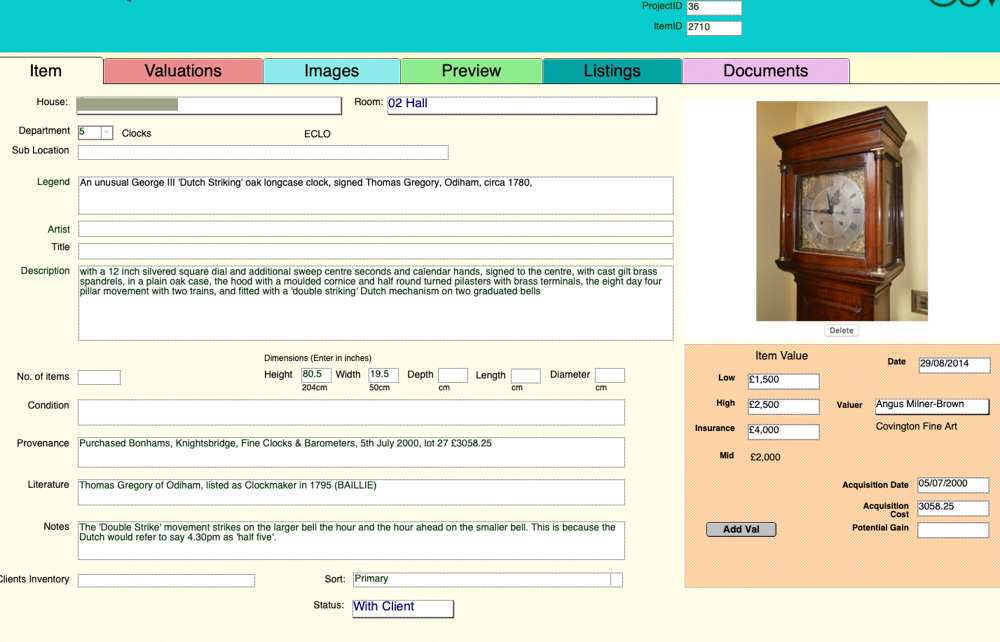1000x642 pixels.
Task: View the Listings tab
Action: (x=611, y=71)
